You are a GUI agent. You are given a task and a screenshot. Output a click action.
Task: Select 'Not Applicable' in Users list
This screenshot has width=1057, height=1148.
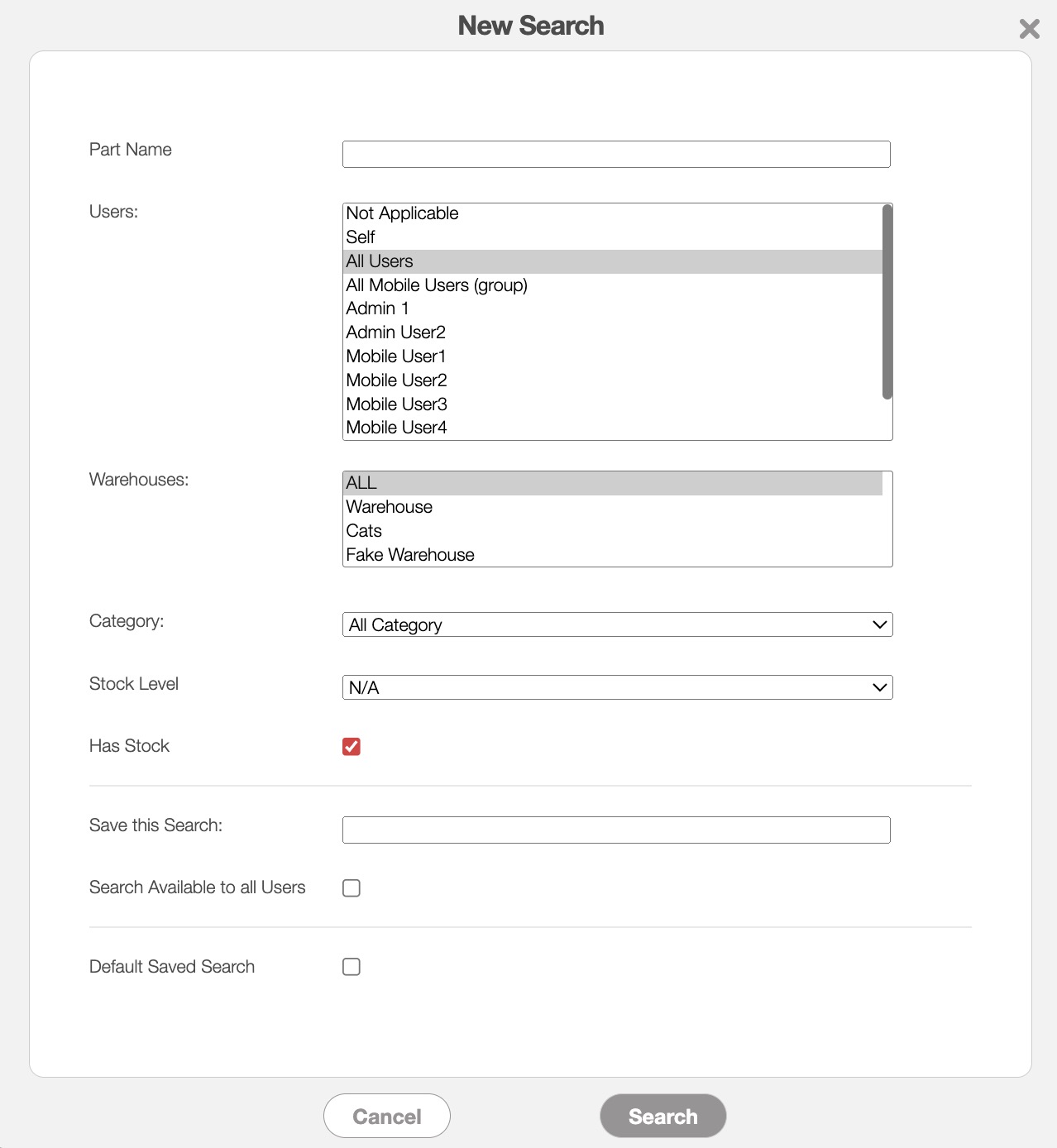(x=402, y=213)
